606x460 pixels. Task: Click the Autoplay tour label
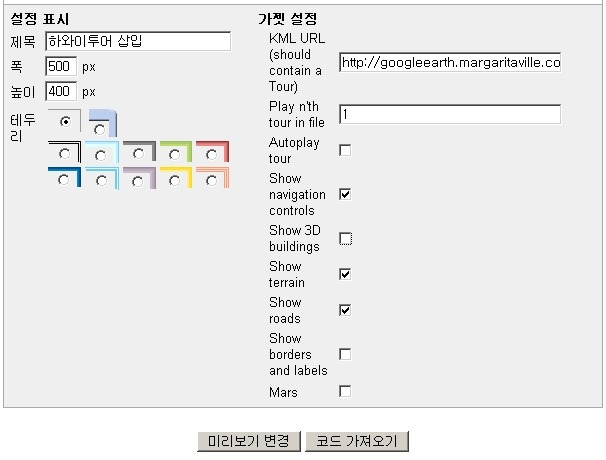[294, 150]
